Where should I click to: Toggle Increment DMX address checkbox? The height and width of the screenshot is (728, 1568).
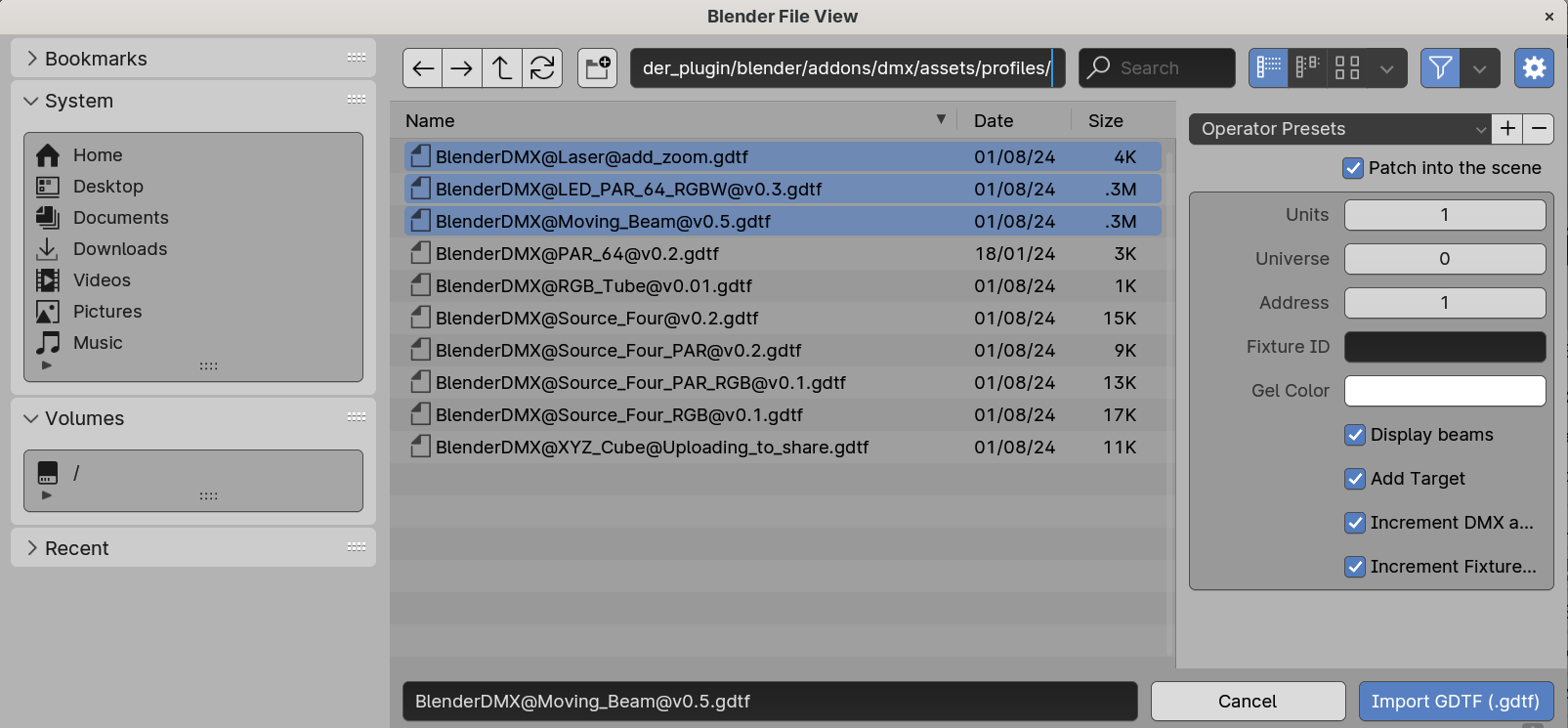point(1355,523)
